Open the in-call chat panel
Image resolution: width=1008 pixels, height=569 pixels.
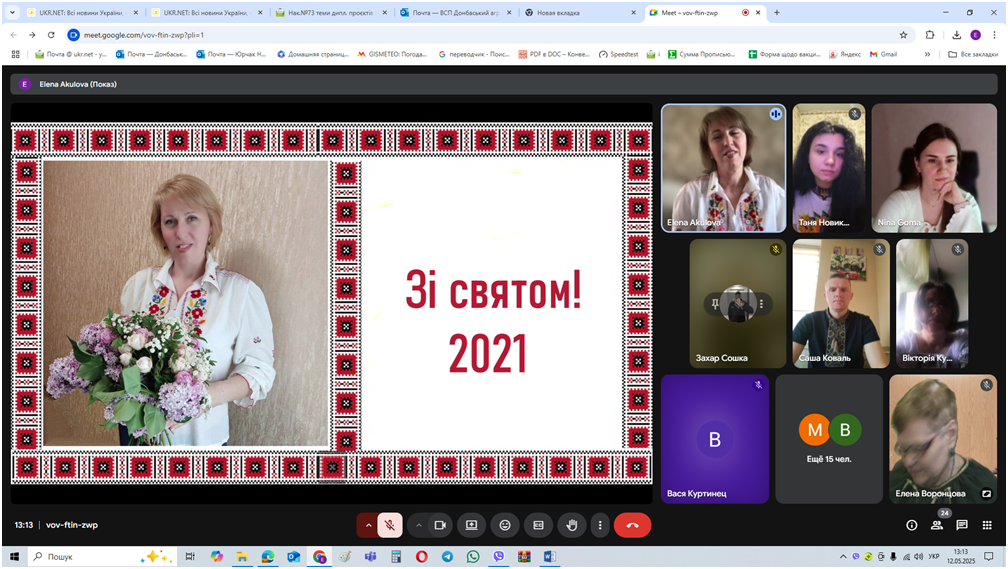[x=962, y=525]
